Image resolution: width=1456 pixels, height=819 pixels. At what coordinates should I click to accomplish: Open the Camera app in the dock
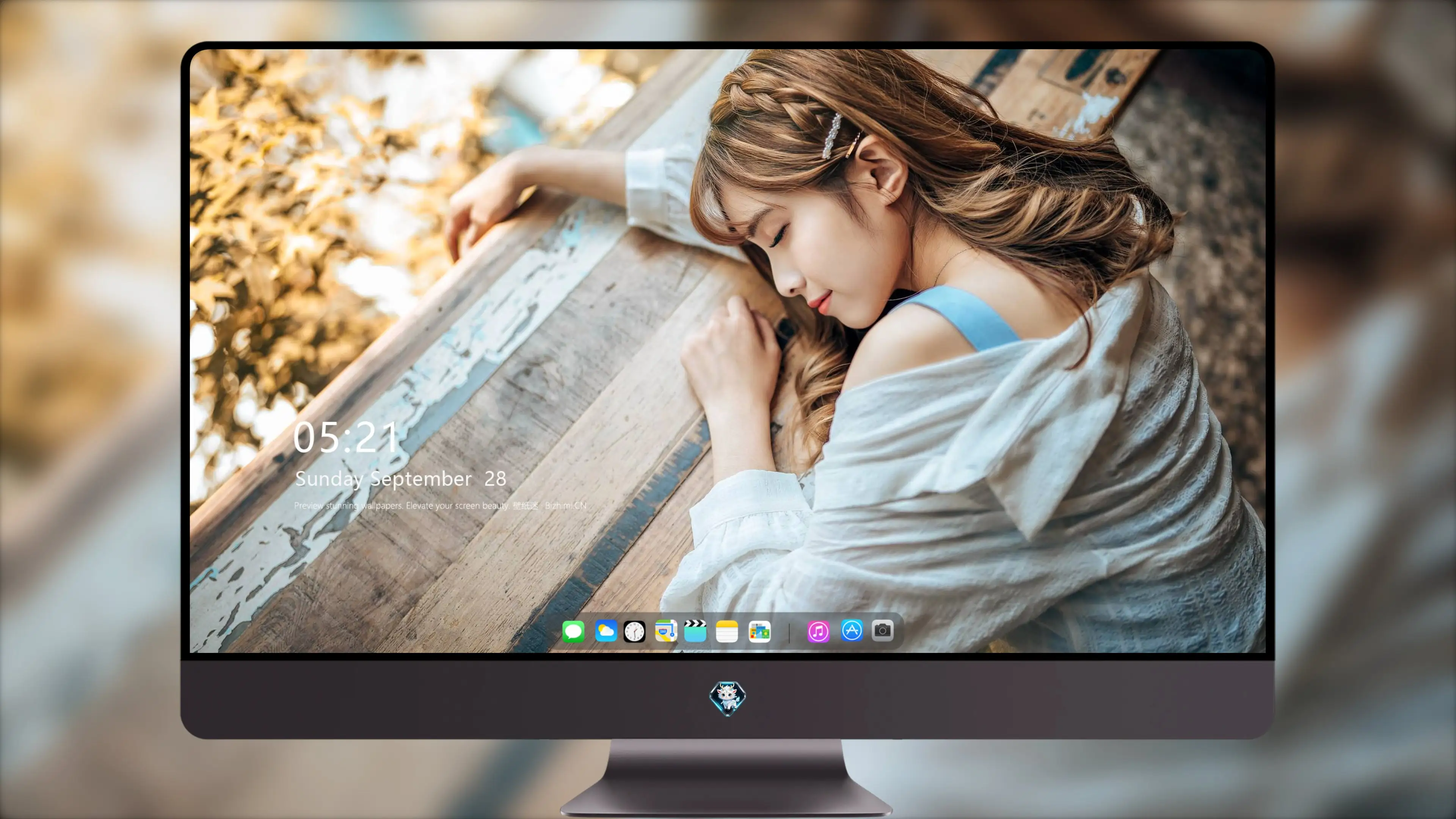[882, 630]
